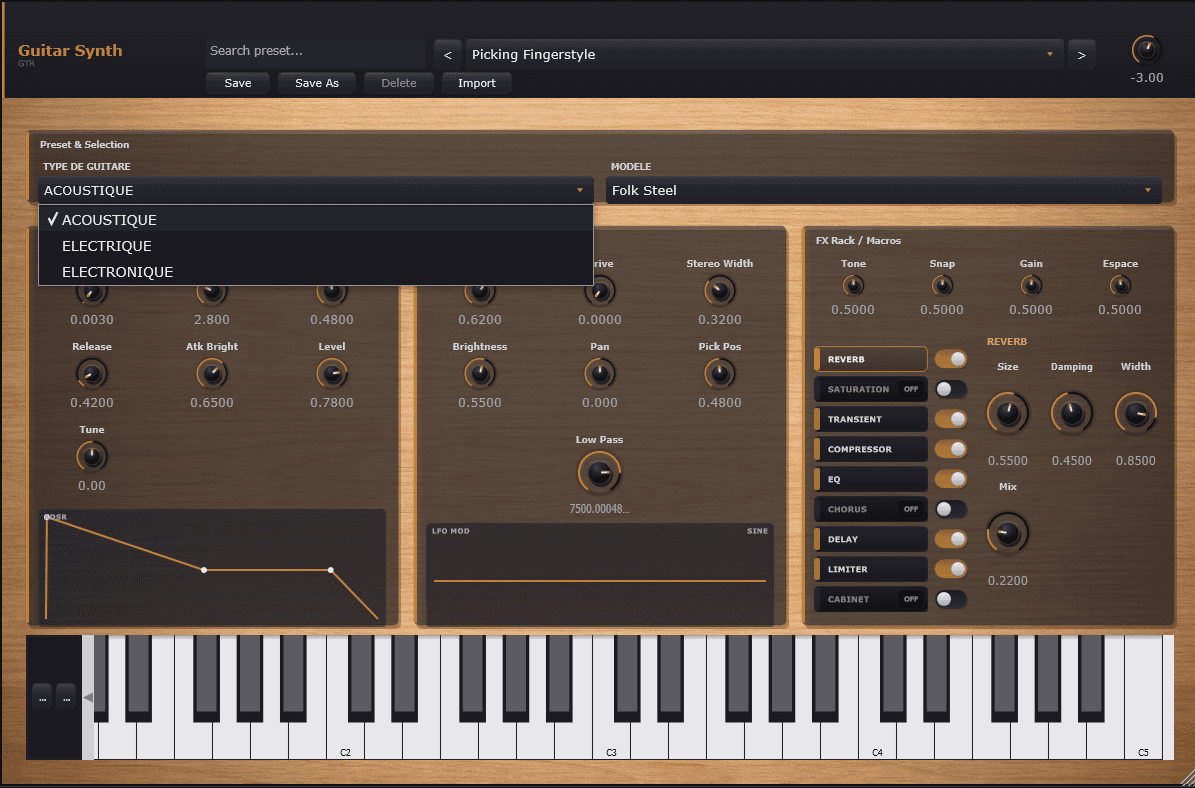The width and height of the screenshot is (1195, 788).
Task: Expand the Picking Fingerstyle preset dropdown
Action: [764, 54]
